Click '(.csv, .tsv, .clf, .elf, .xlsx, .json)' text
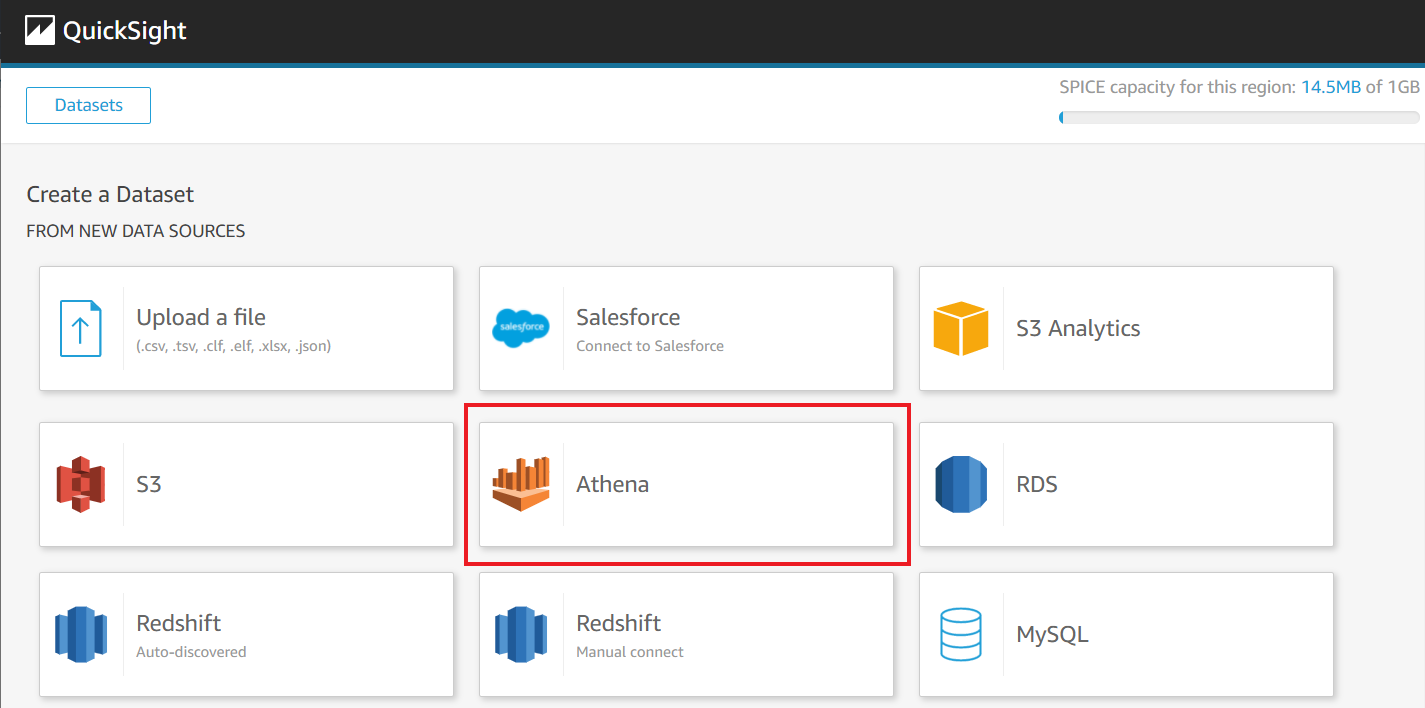Screen dimensions: 1425x708 point(234,346)
